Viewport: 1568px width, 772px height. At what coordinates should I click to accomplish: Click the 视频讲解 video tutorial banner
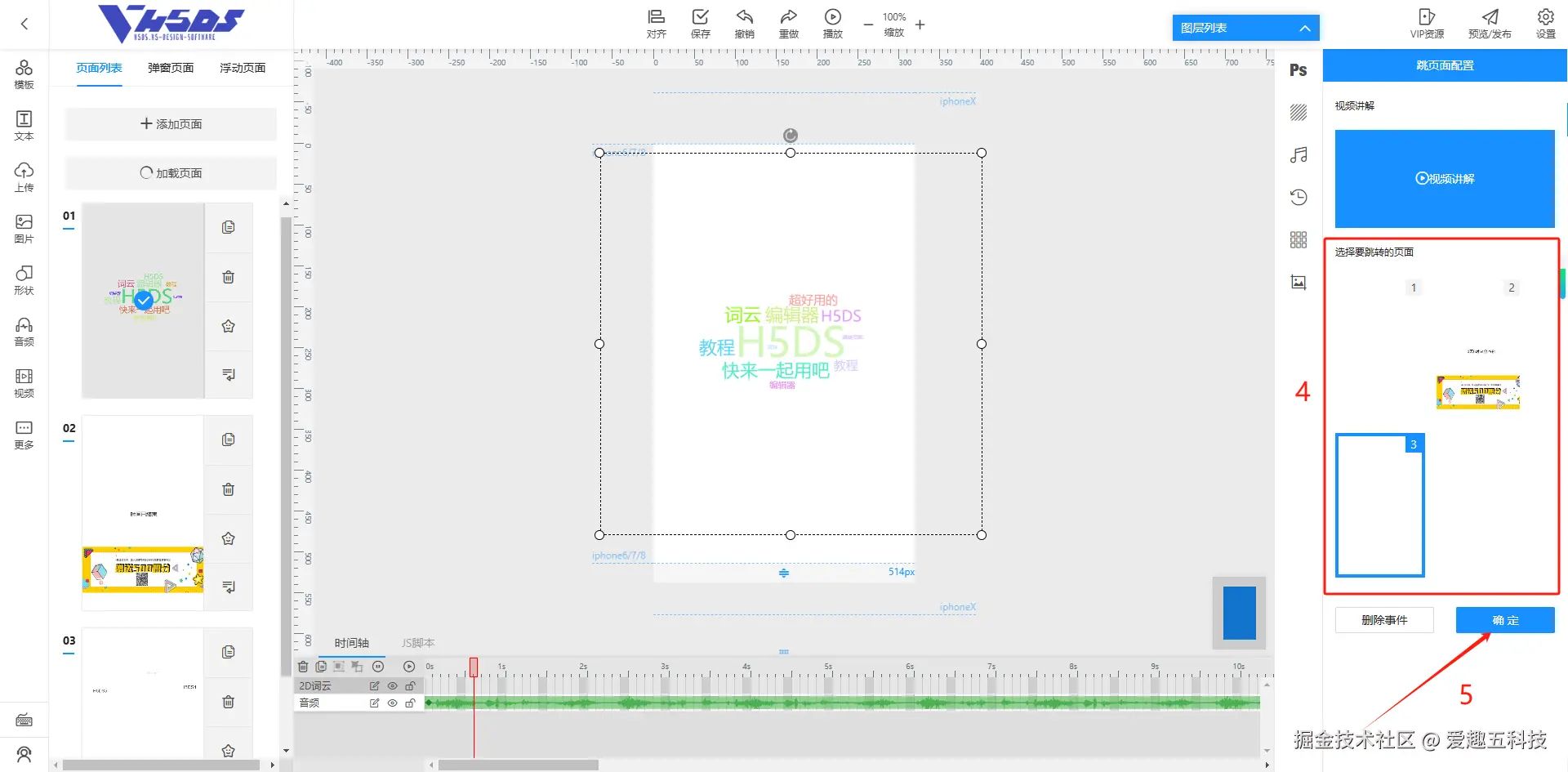1445,179
